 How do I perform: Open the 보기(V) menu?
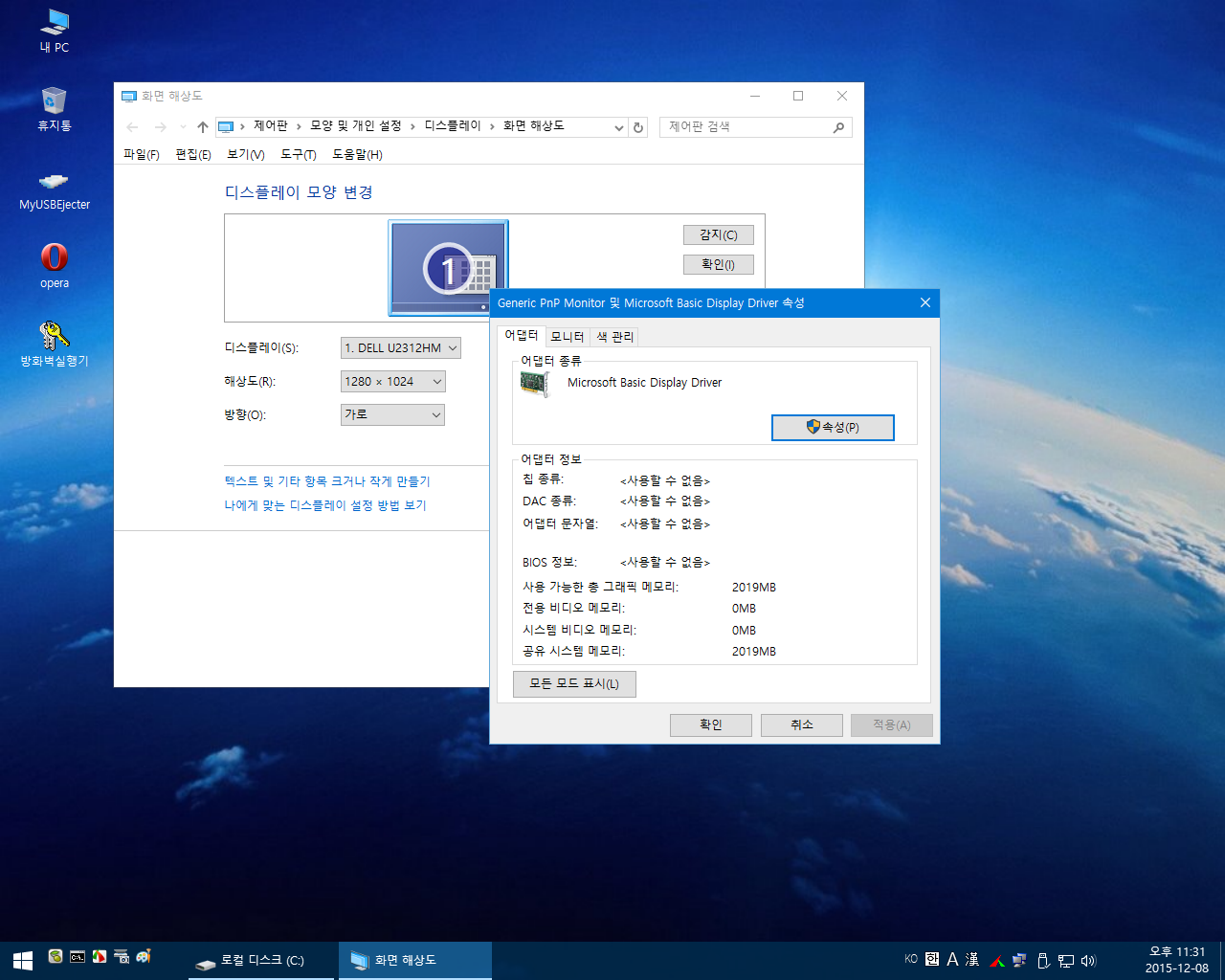[x=245, y=154]
